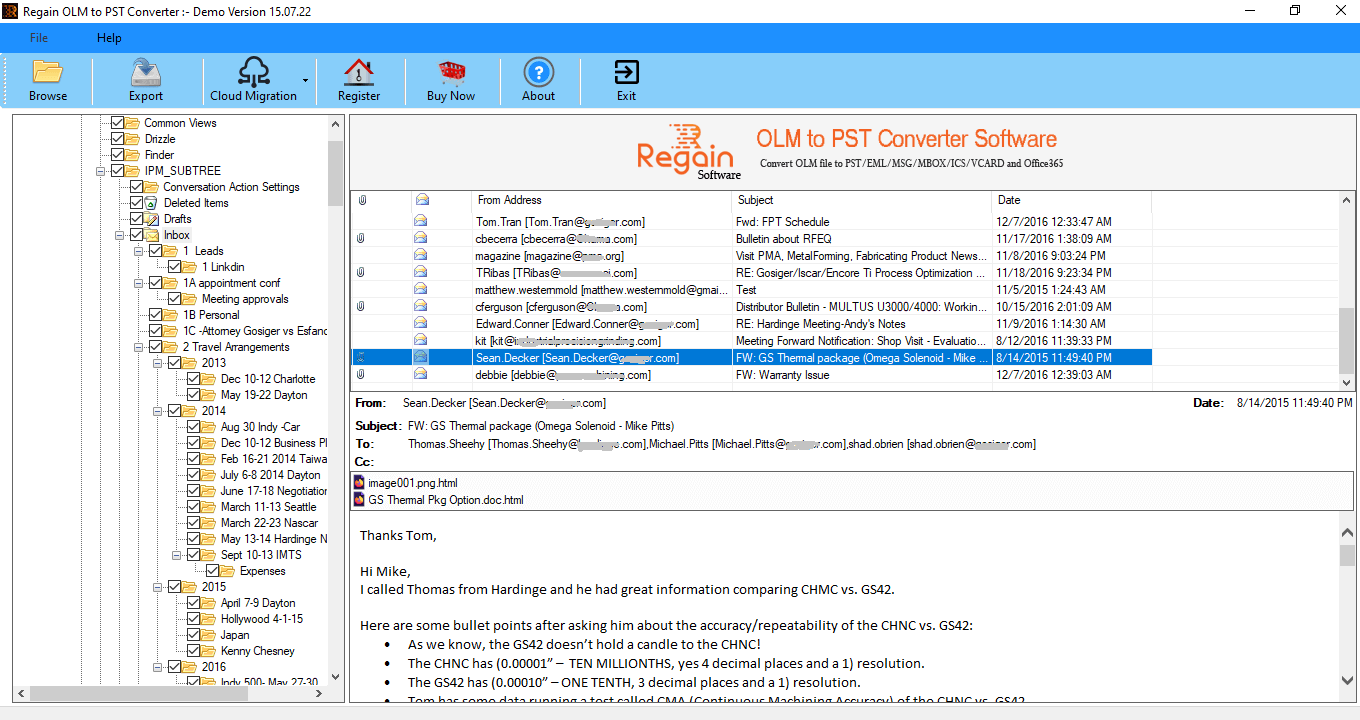Viewport: 1360px width, 720px height.
Task: Click the Exit toolbar icon
Action: 626,80
